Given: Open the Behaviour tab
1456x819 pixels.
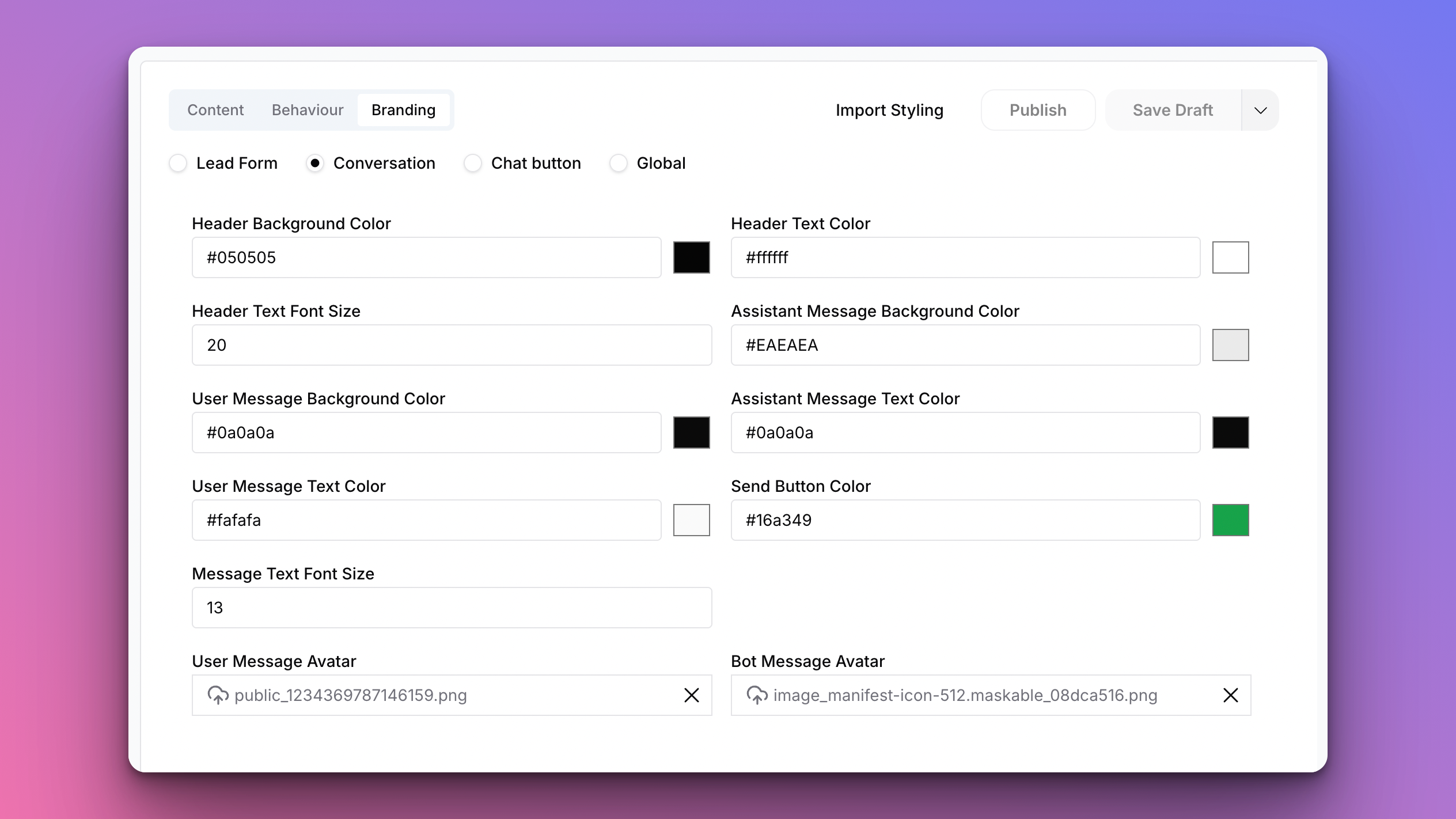Looking at the screenshot, I should click(308, 110).
